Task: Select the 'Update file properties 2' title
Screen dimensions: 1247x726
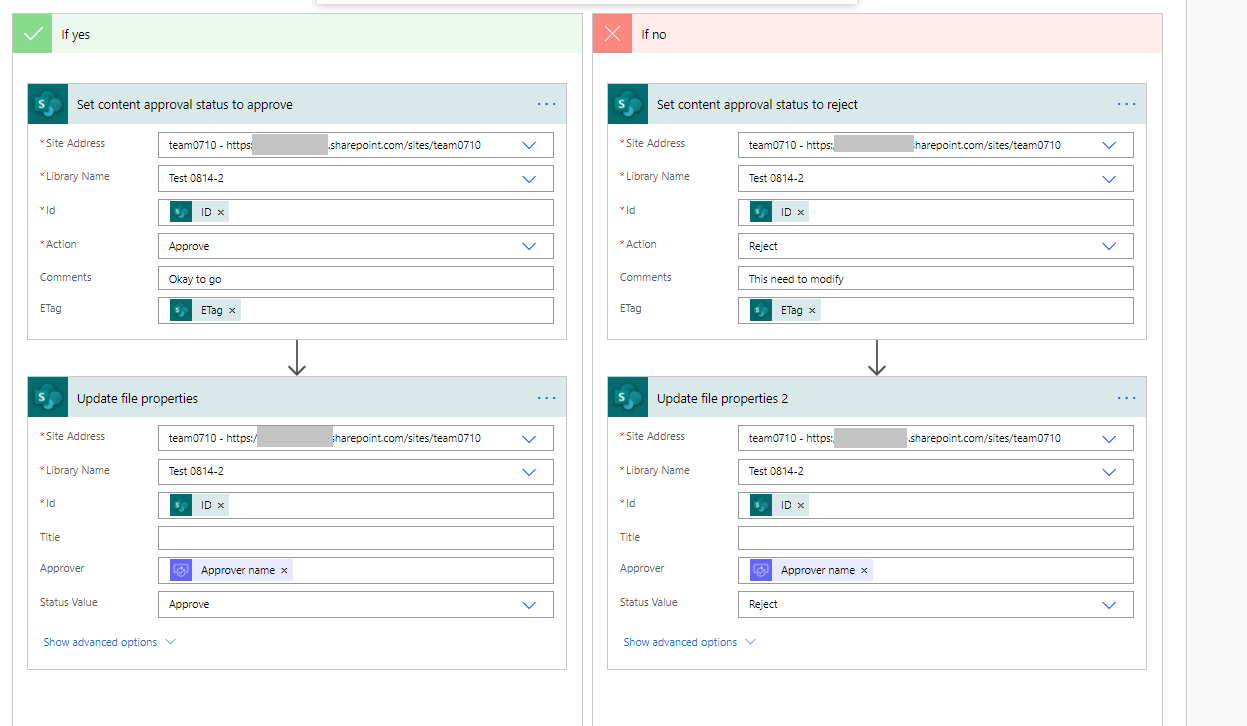Action: [x=722, y=398]
